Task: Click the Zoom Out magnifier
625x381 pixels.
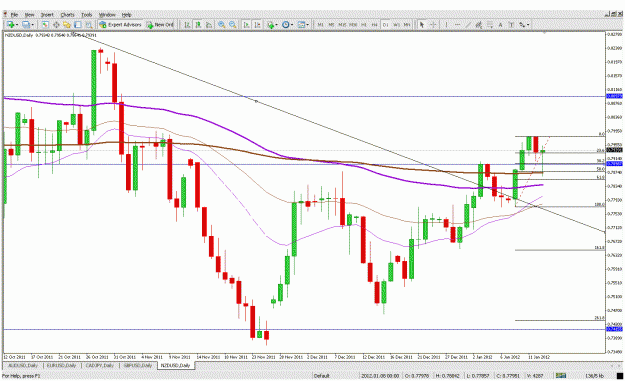Action: tap(232, 25)
